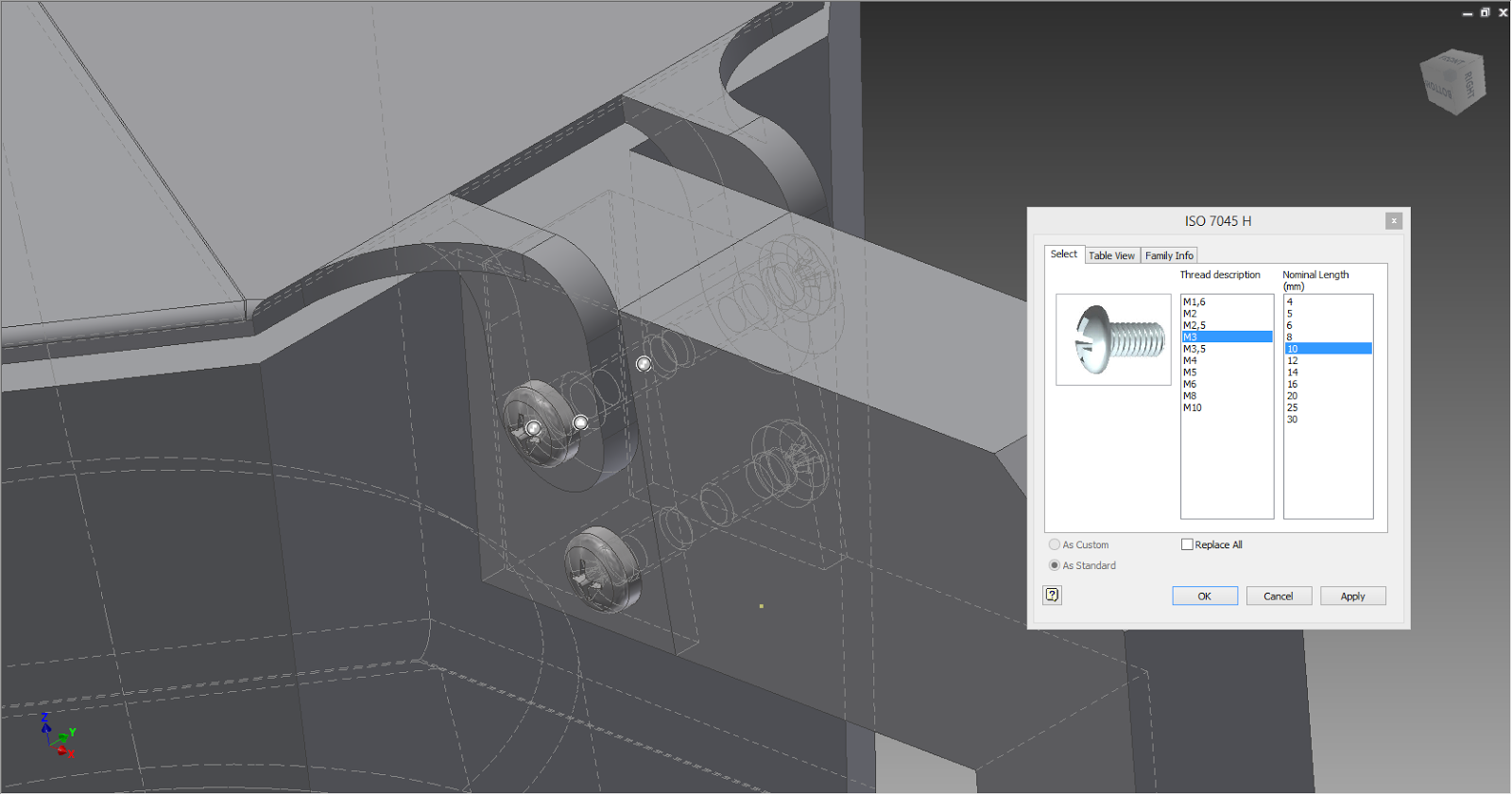1512x795 pixels.
Task: Select thread M4 in the list
Action: (x=1227, y=360)
